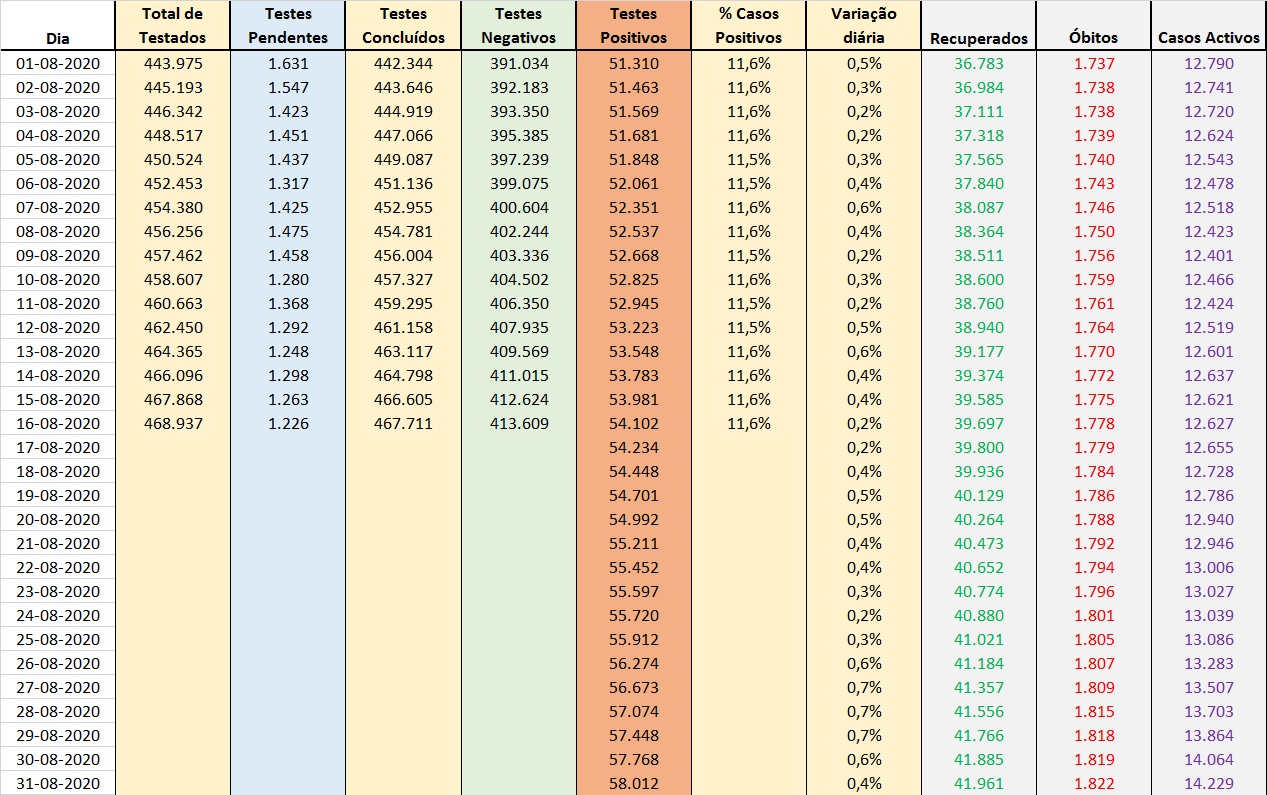Select negative tests value 413.609
Viewport: 1267px width, 795px height.
[x=519, y=424]
